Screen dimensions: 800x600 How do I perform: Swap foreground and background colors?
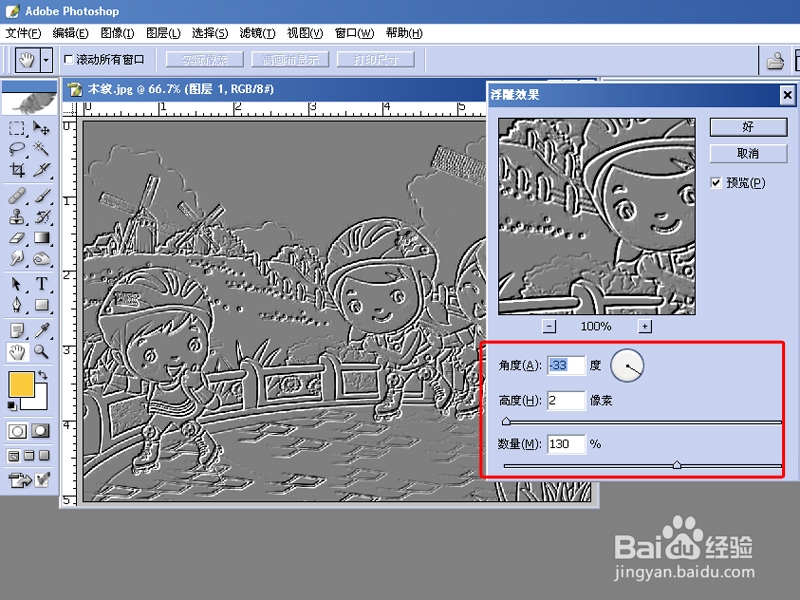[x=43, y=375]
